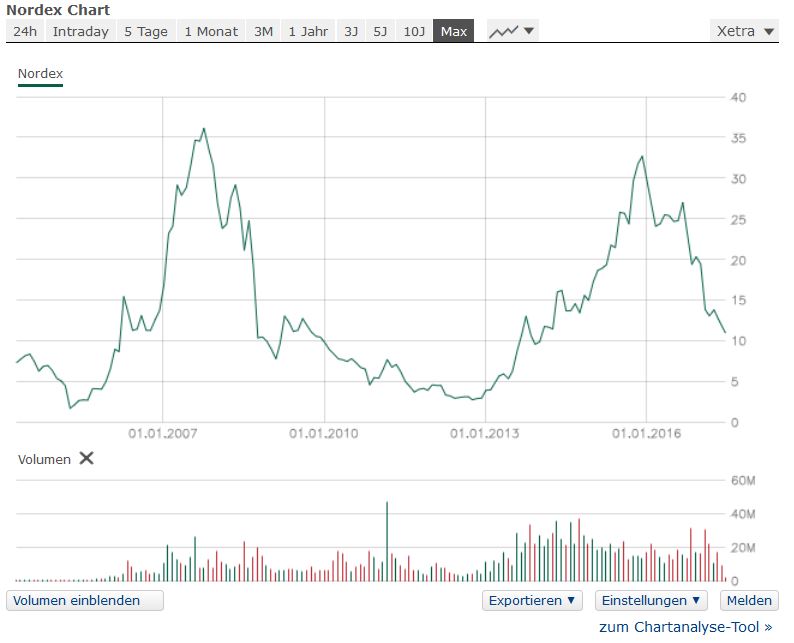This screenshot has width=794, height=643.
Task: Click the 01.01.2013 axis label
Action: tap(485, 433)
